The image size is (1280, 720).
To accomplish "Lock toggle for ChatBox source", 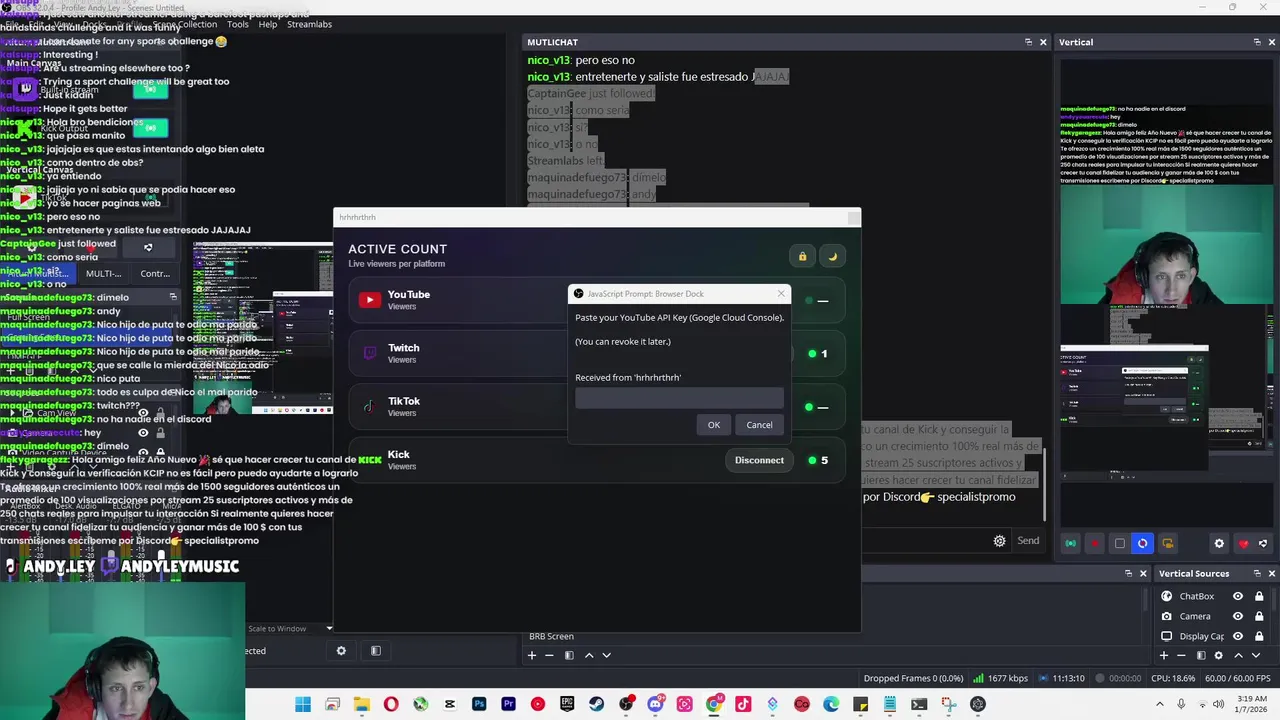I will (1259, 596).
